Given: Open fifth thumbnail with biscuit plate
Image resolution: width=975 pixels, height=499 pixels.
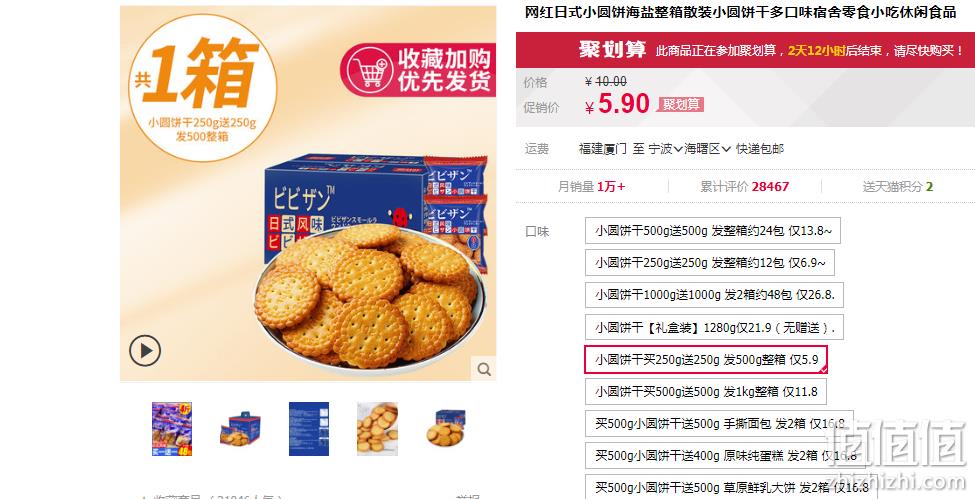Looking at the screenshot, I should coord(446,429).
